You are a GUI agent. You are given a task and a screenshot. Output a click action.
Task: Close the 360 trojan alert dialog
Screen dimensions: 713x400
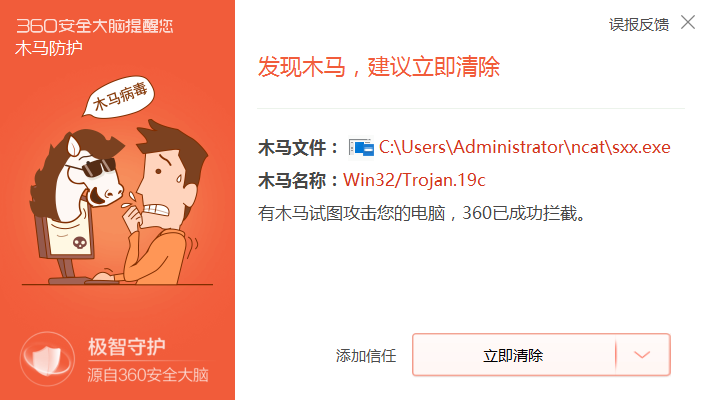[x=688, y=22]
